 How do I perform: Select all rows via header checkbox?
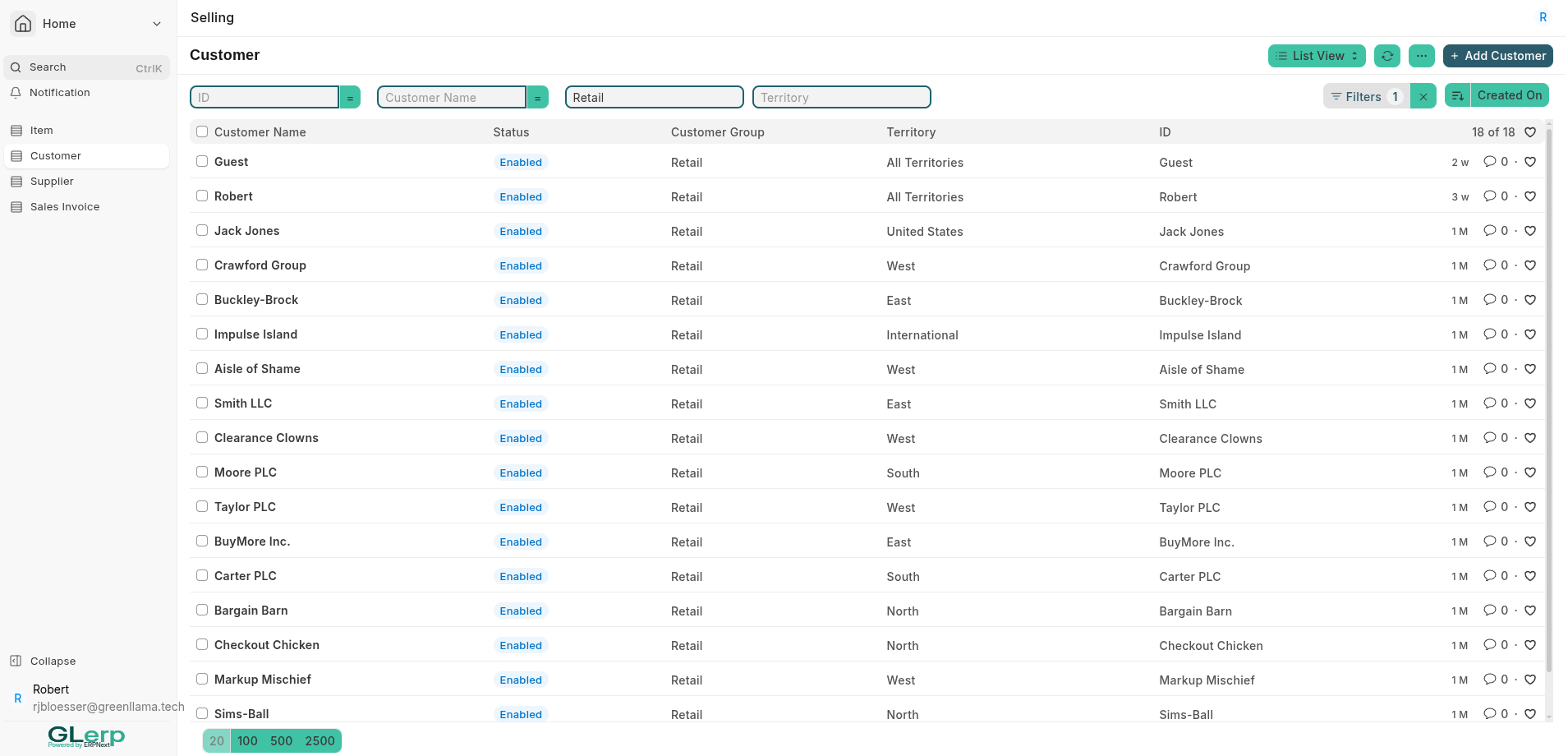202,132
